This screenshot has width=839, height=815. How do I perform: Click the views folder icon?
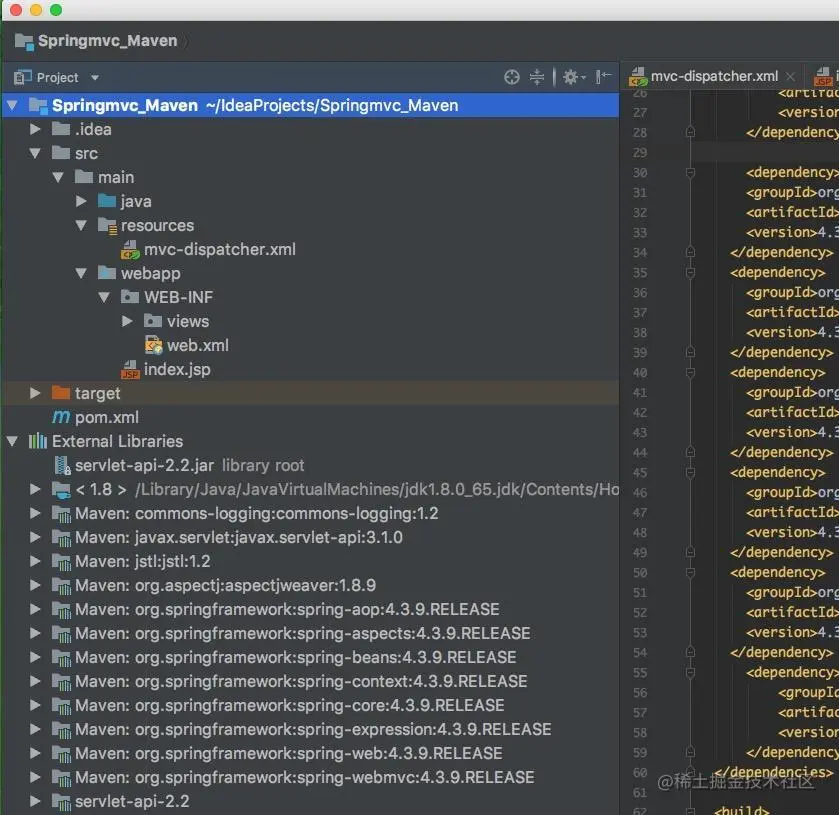click(x=153, y=321)
